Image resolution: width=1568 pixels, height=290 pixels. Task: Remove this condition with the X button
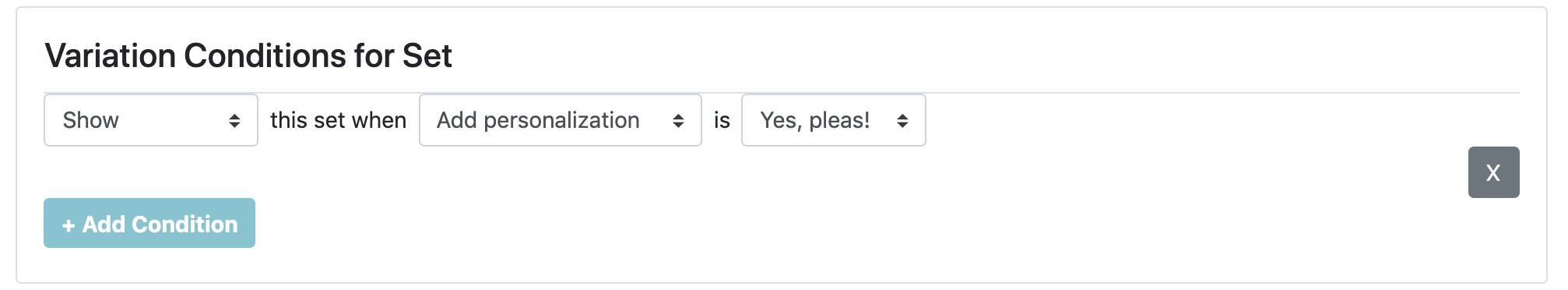click(1493, 172)
